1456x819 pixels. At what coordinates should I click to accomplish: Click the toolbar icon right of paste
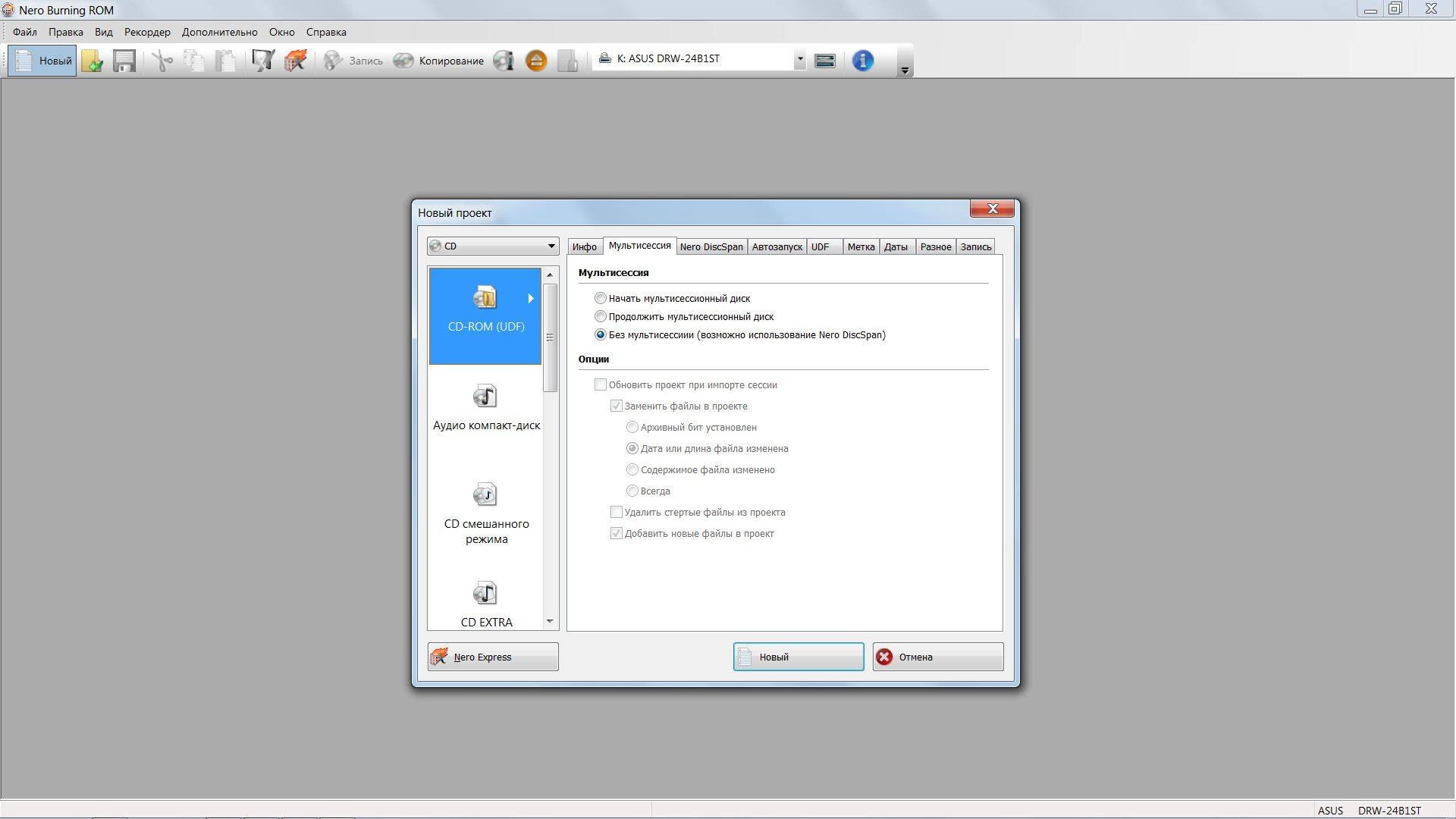262,61
